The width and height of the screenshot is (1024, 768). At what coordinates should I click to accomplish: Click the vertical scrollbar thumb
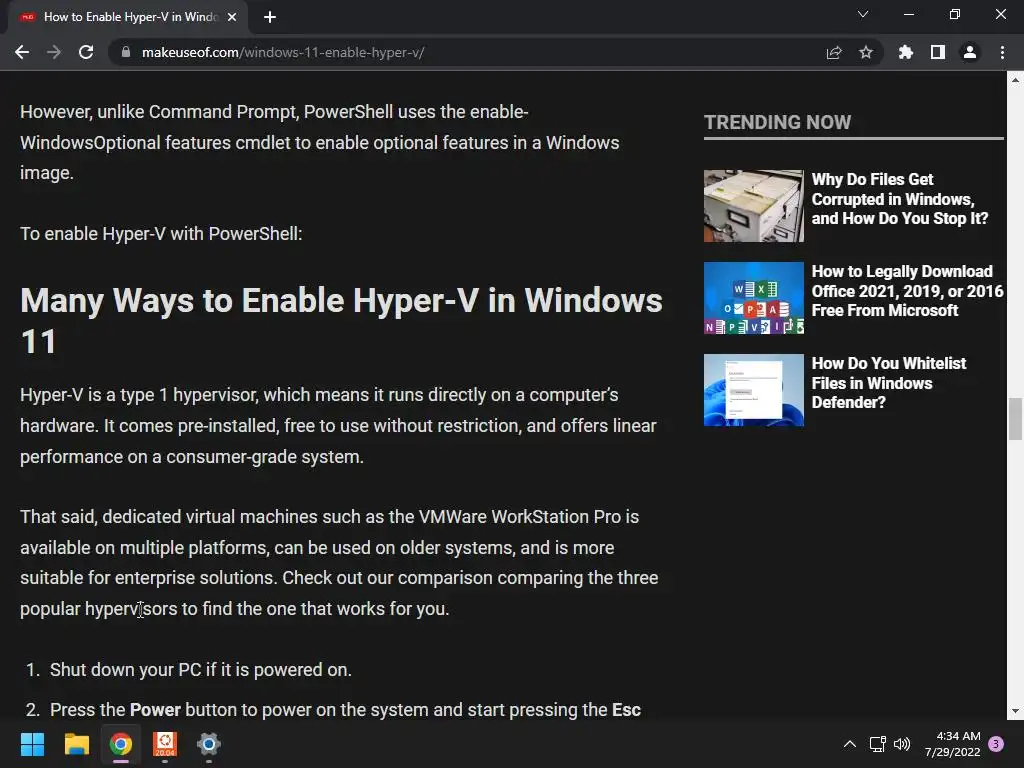pyautogui.click(x=1015, y=419)
